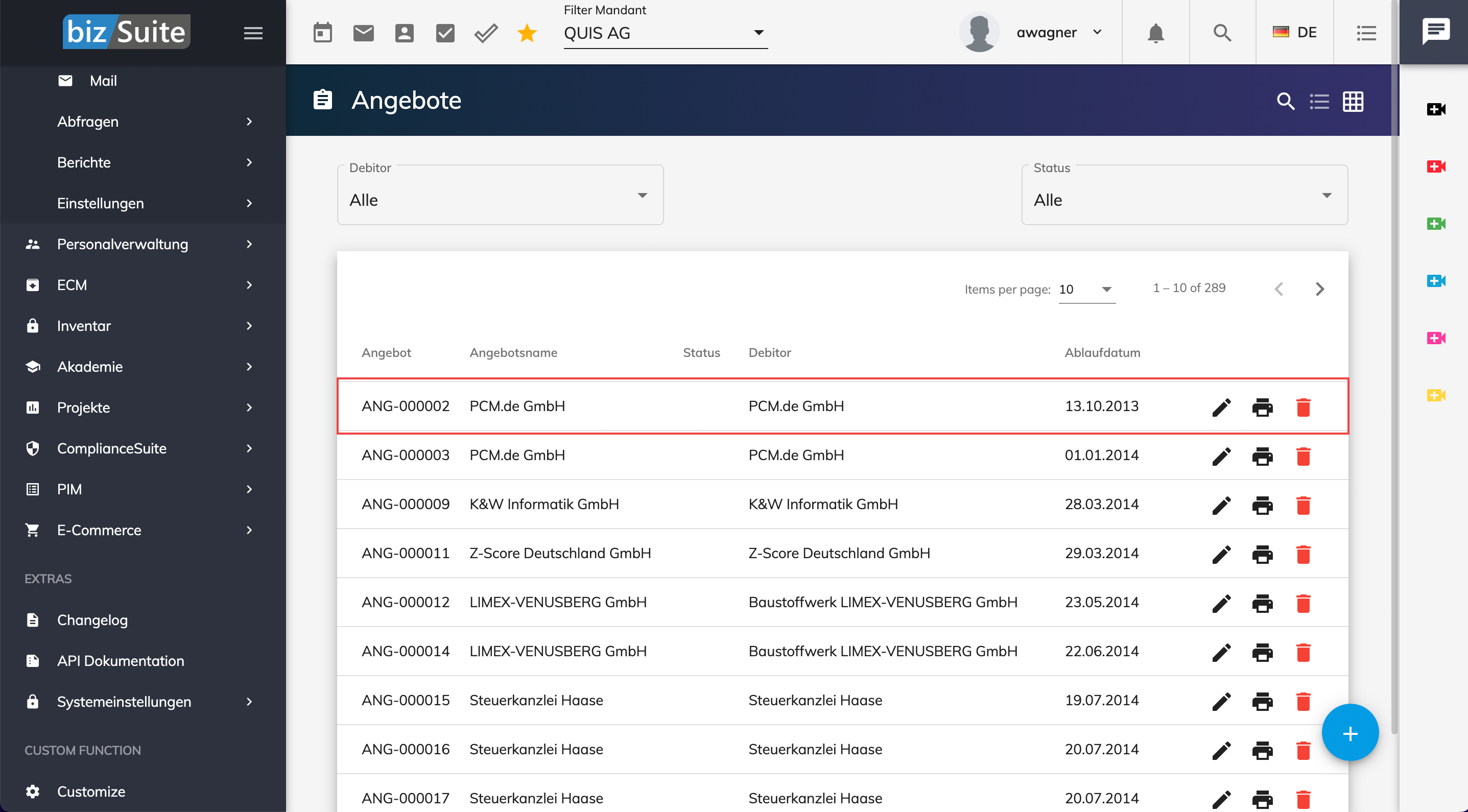Image resolution: width=1468 pixels, height=812 pixels.
Task: Print offer ANG-000015
Action: coord(1262,702)
